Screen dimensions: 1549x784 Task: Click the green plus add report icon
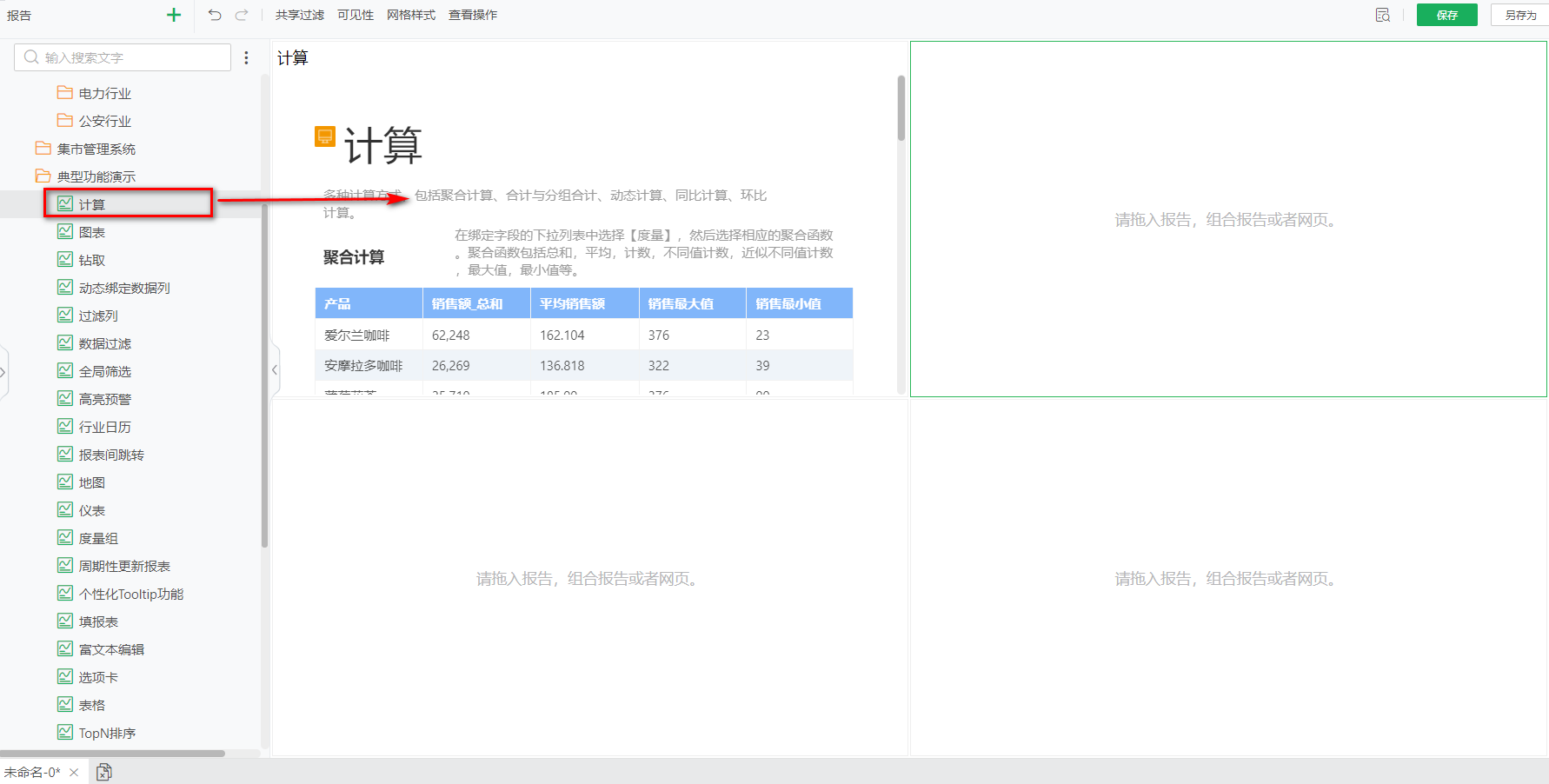coord(174,15)
